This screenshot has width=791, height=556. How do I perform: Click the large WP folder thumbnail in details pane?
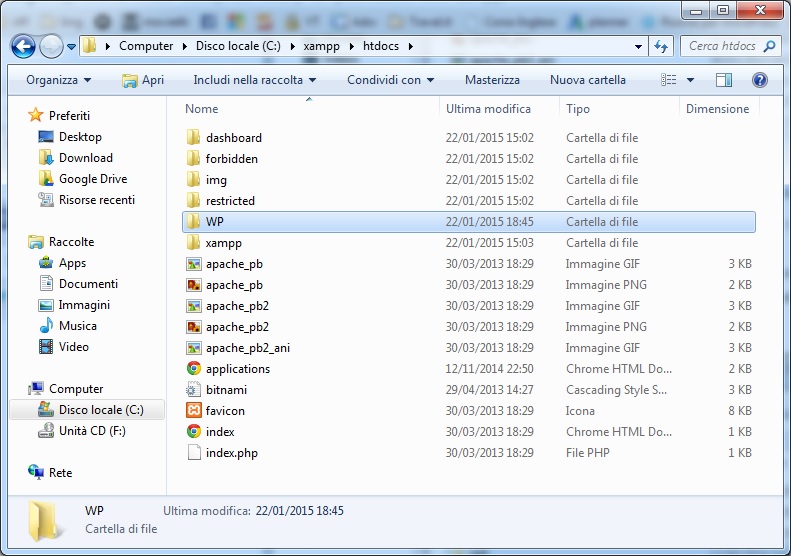pyautogui.click(x=44, y=521)
